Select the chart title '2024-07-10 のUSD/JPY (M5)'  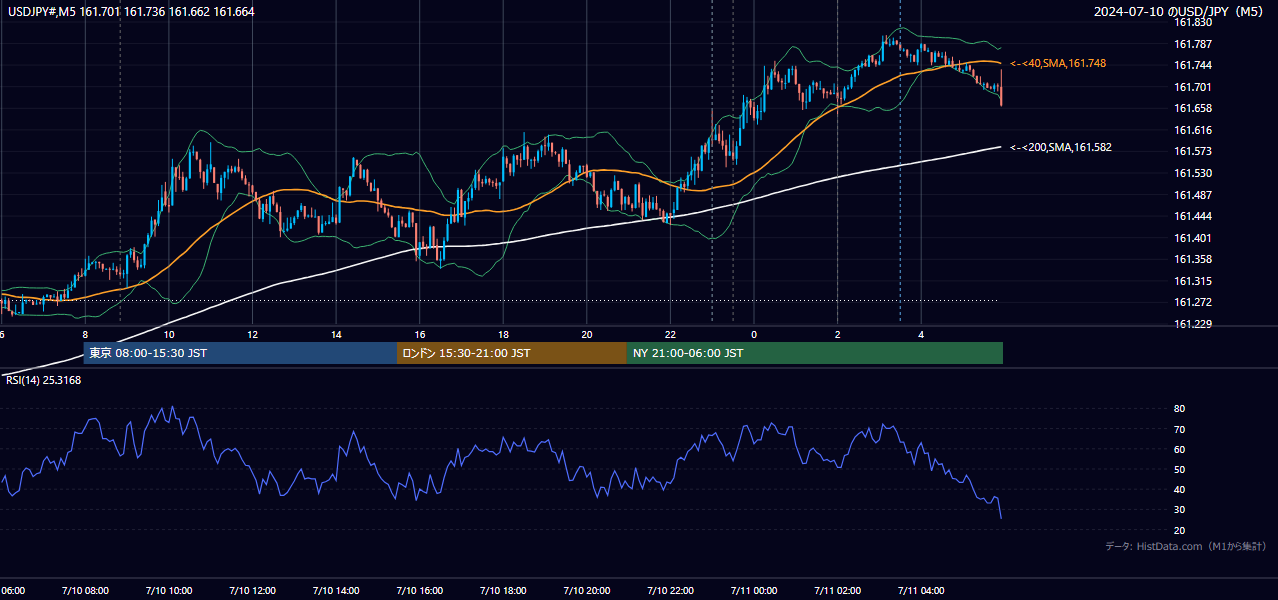click(1179, 11)
